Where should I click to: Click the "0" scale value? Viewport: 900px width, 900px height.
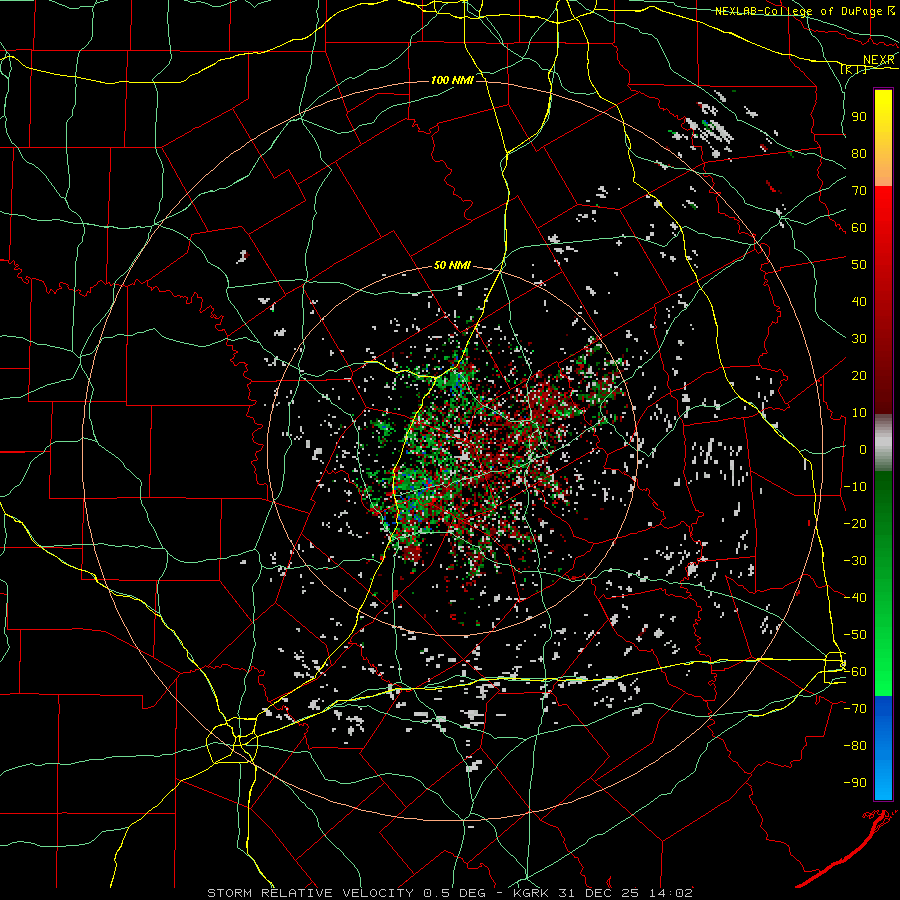[863, 449]
